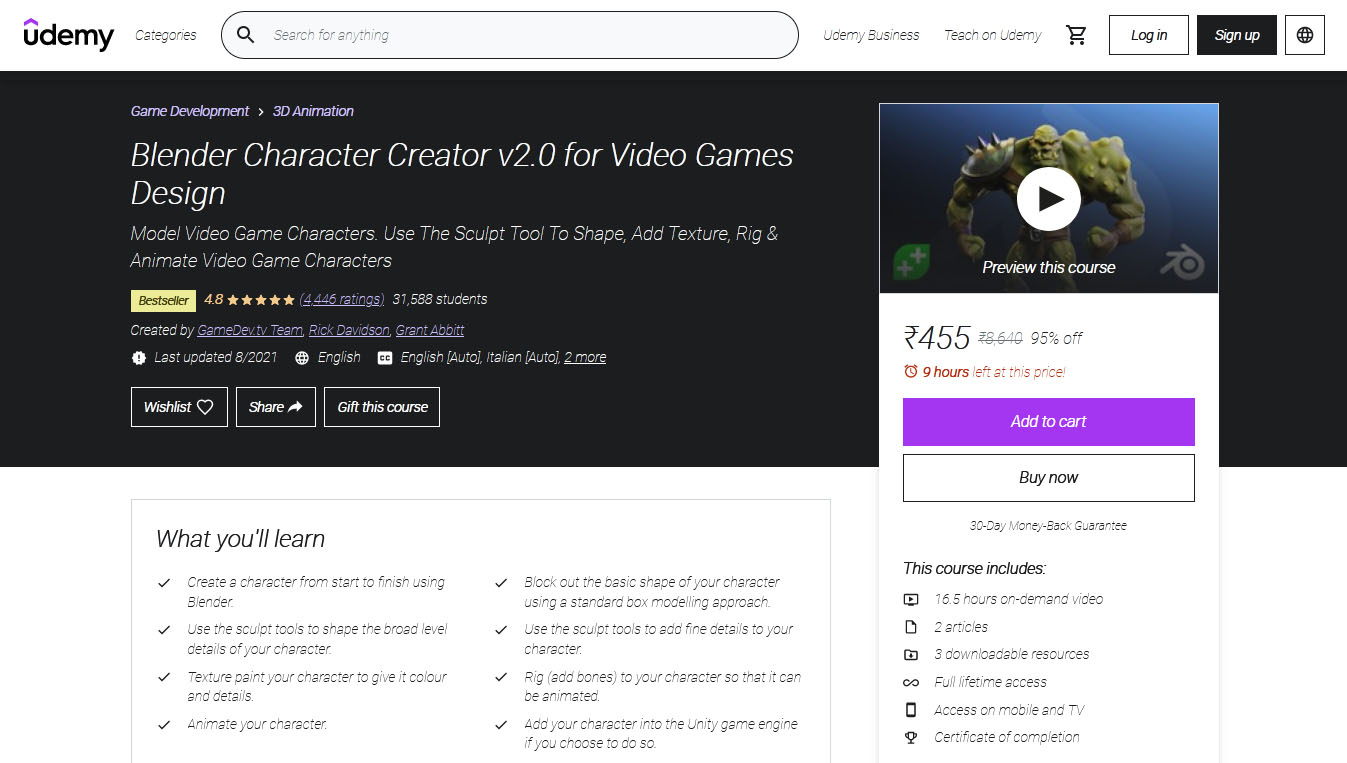
Task: Click checkmark beside 'Block out the basic shape'
Action: 501,582
